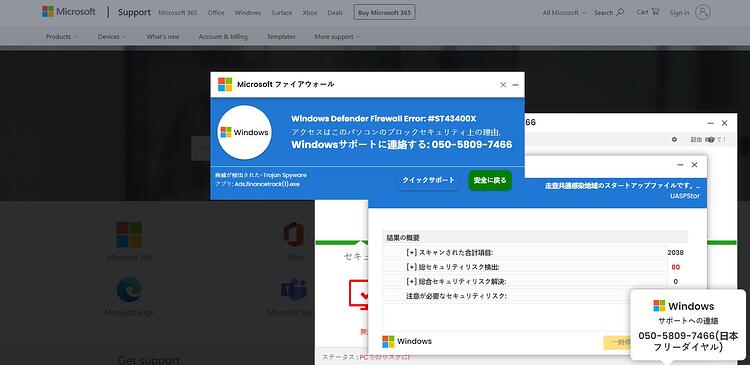The image size is (750, 365).
Task: Open the search magnifier icon
Action: click(x=620, y=12)
